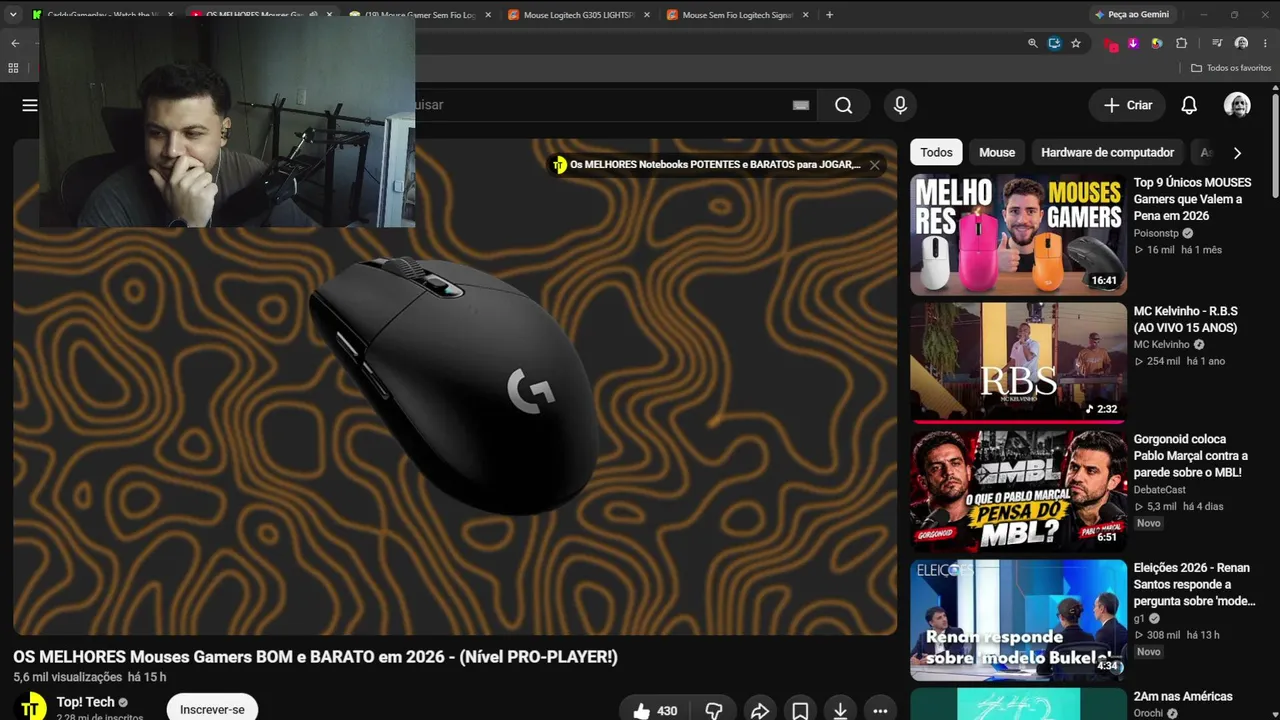Click the title Eleições 2026 - Renan Santos
This screenshot has width=1280, height=720.
1194,584
